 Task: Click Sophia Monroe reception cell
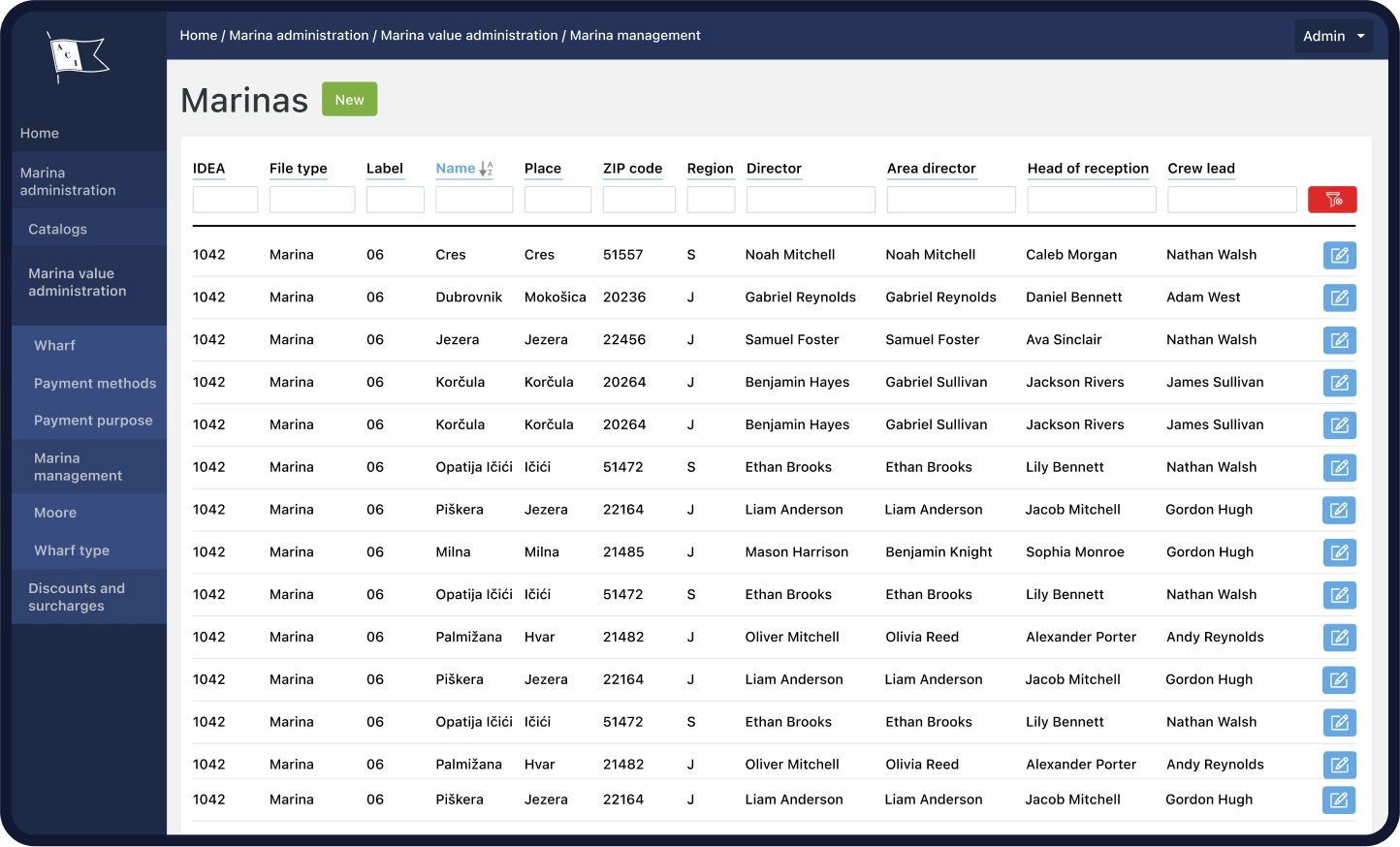click(x=1075, y=552)
